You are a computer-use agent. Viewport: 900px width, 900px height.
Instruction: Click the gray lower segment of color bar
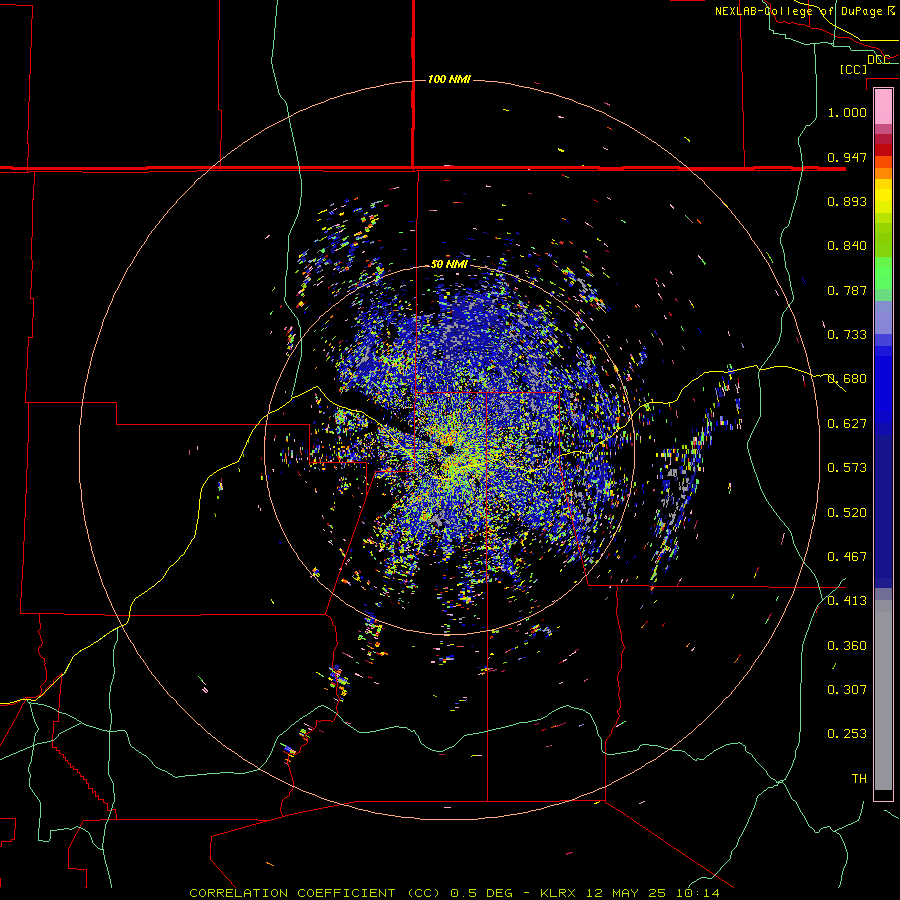pyautogui.click(x=883, y=695)
